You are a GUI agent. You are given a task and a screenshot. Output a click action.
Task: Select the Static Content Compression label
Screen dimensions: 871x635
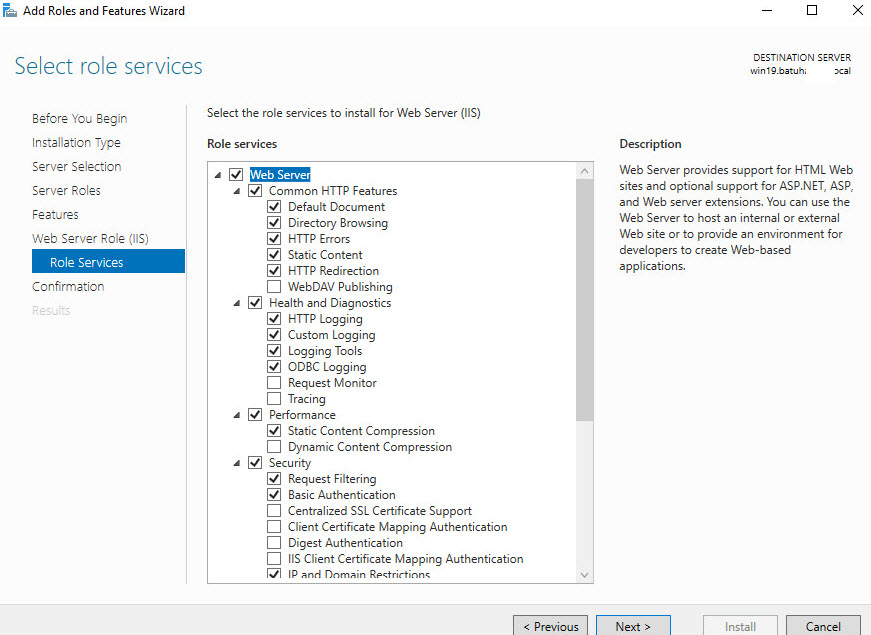(361, 431)
